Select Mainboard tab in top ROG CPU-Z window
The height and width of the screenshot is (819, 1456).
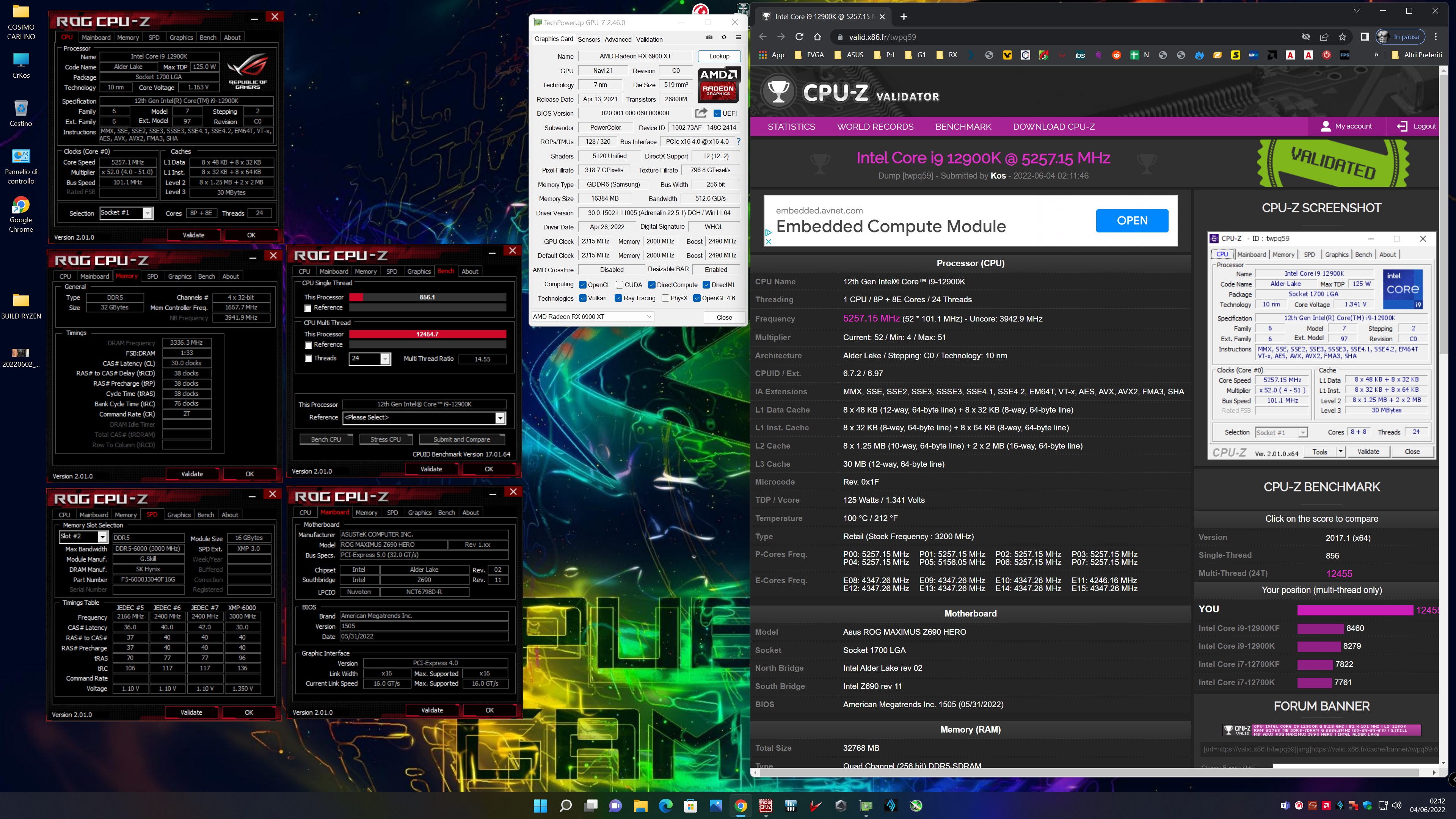tap(96, 37)
